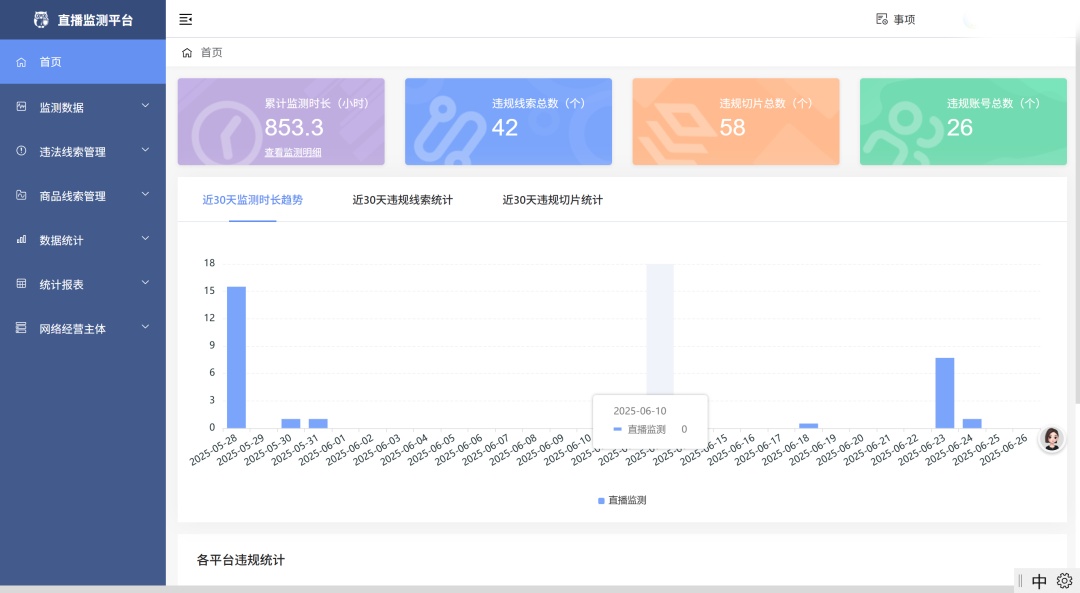Toggle the 中 input language indicator
Image resolution: width=1080 pixels, height=593 pixels.
coord(1039,581)
